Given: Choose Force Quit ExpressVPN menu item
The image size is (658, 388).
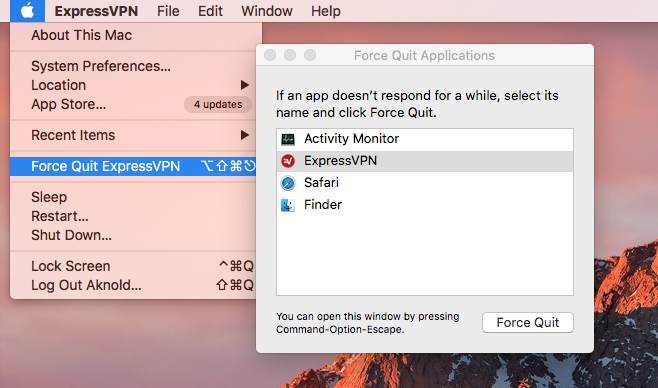Looking at the screenshot, I should pyautogui.click(x=133, y=167).
